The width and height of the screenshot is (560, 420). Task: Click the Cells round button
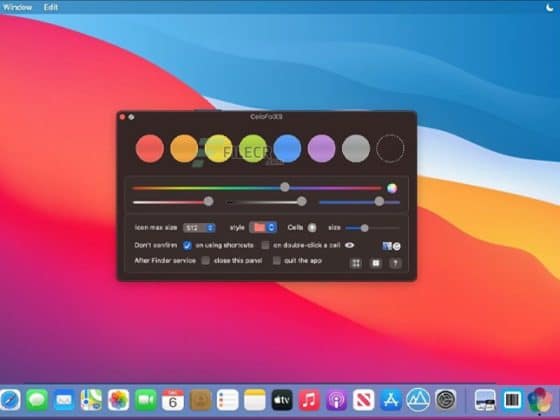click(312, 228)
